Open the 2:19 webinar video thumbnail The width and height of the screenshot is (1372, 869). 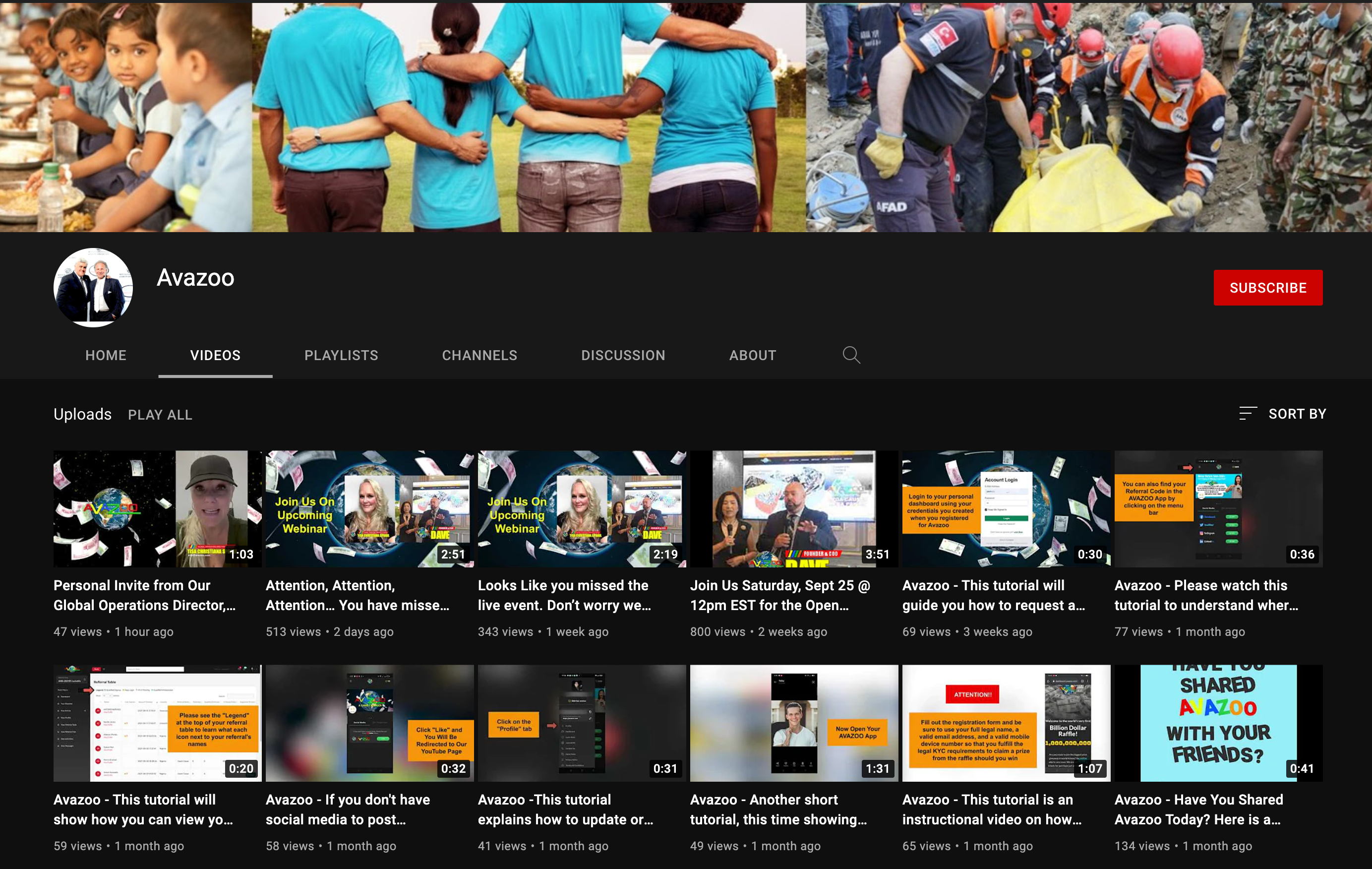pos(582,509)
